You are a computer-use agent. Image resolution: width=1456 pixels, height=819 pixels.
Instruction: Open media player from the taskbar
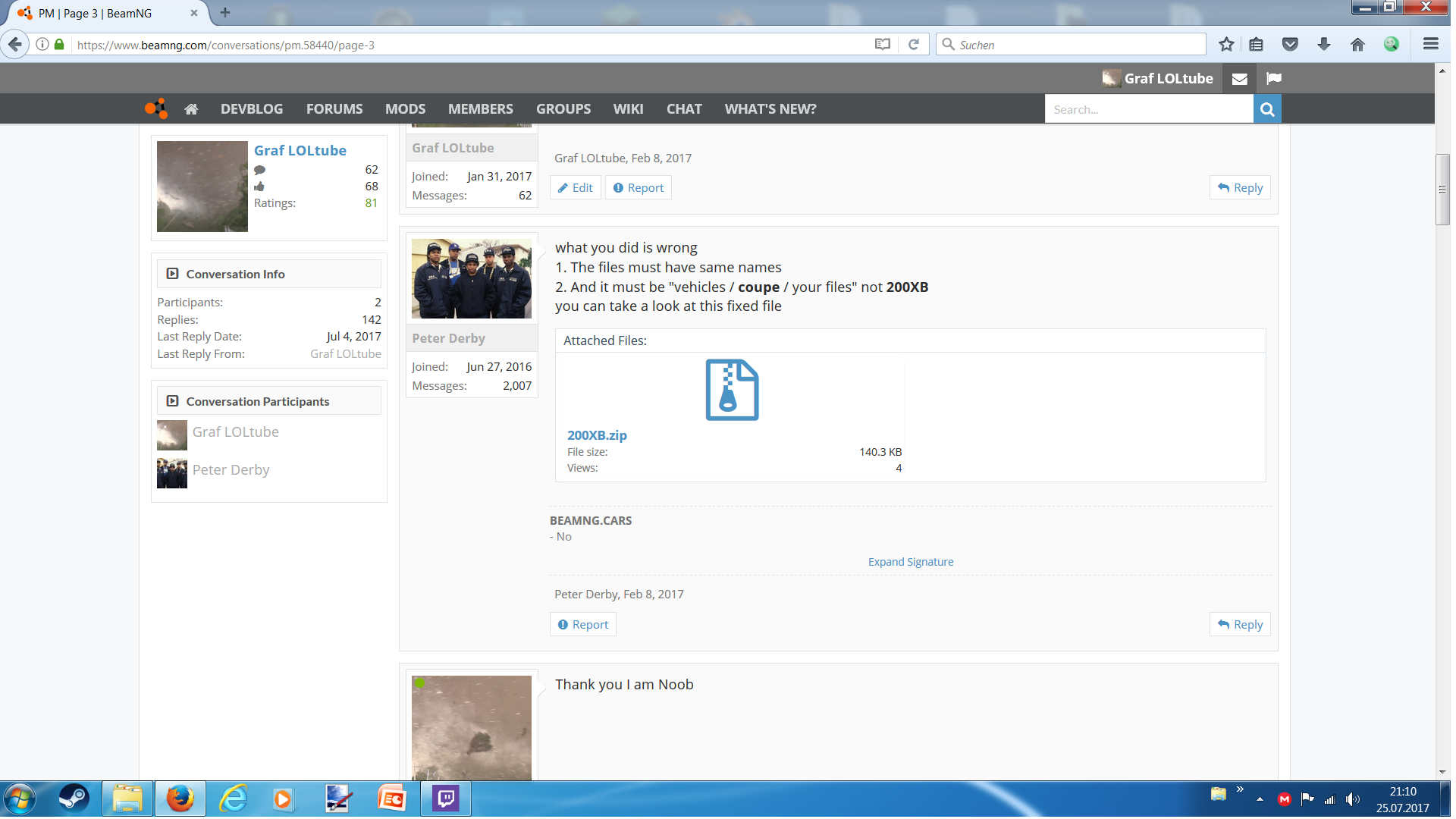click(x=283, y=799)
